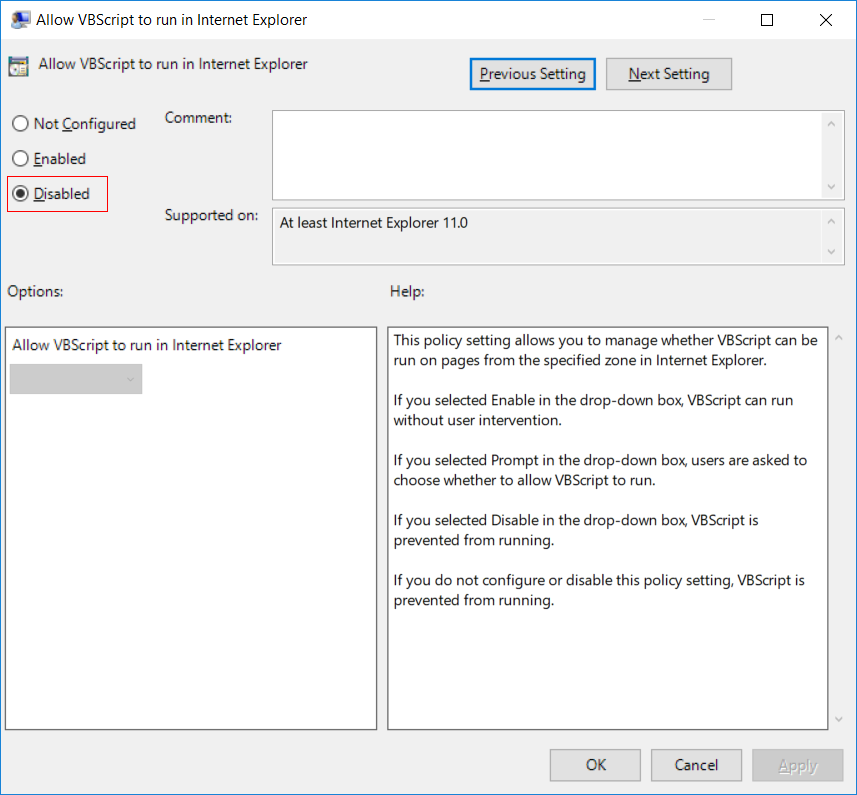Click help text starting 'This policy setting allows'
The width and height of the screenshot is (857, 795).
coord(605,350)
